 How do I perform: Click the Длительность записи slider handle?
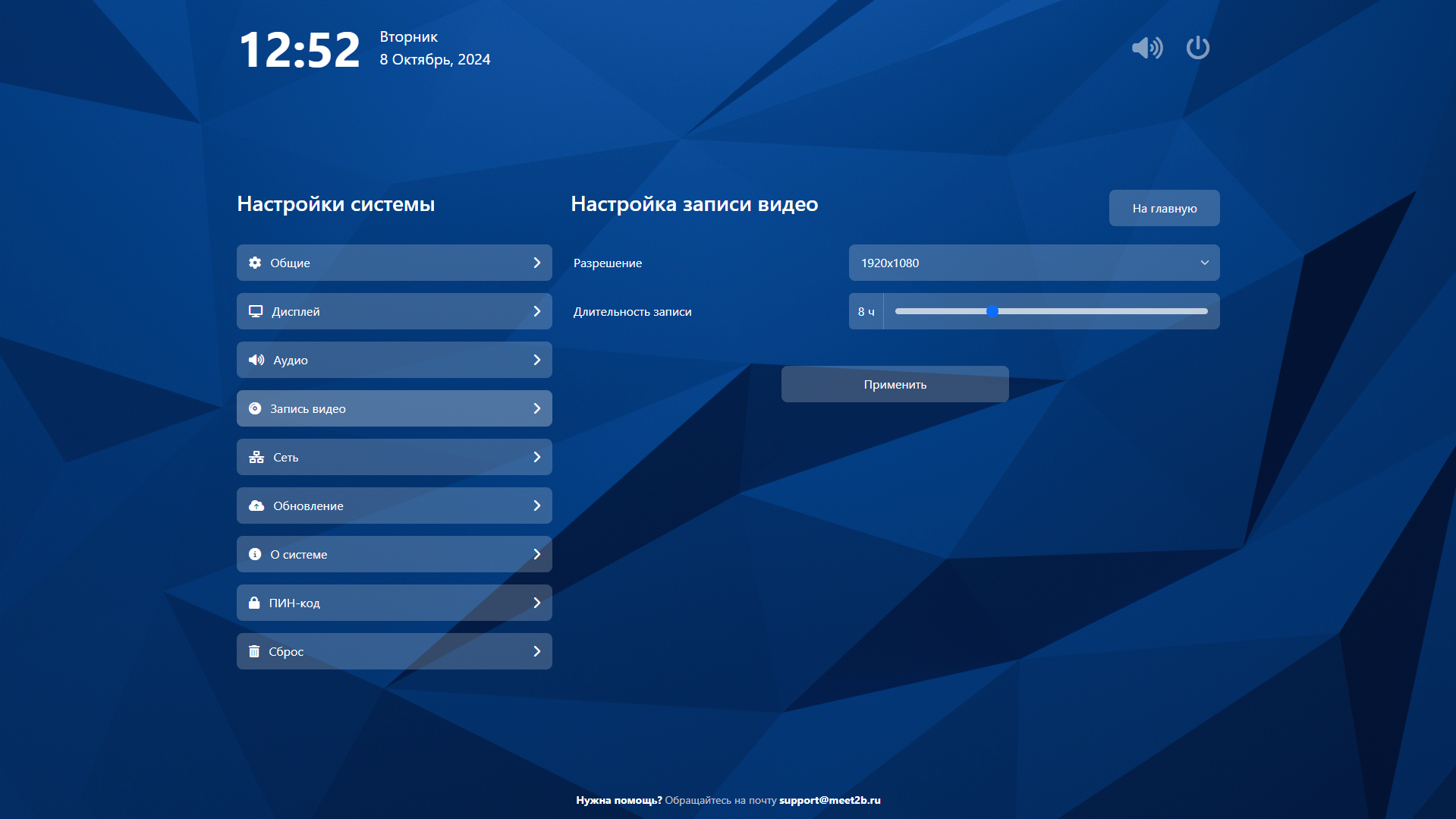click(992, 311)
